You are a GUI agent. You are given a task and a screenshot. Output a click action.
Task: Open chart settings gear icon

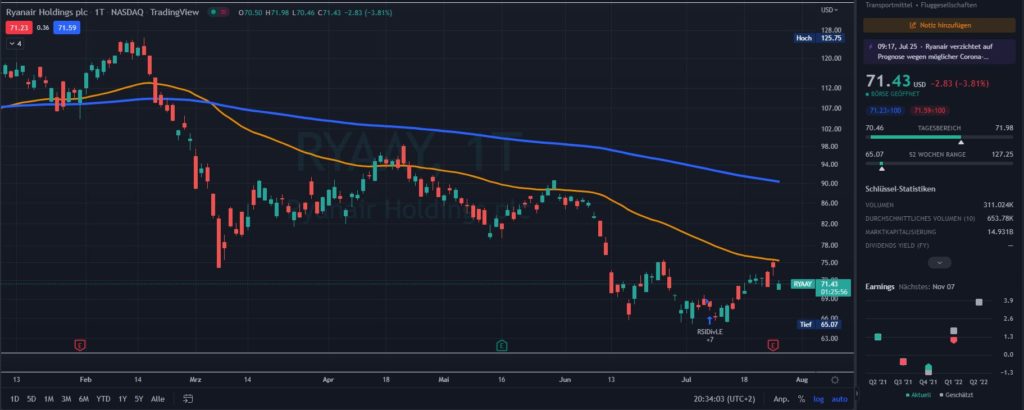point(835,380)
